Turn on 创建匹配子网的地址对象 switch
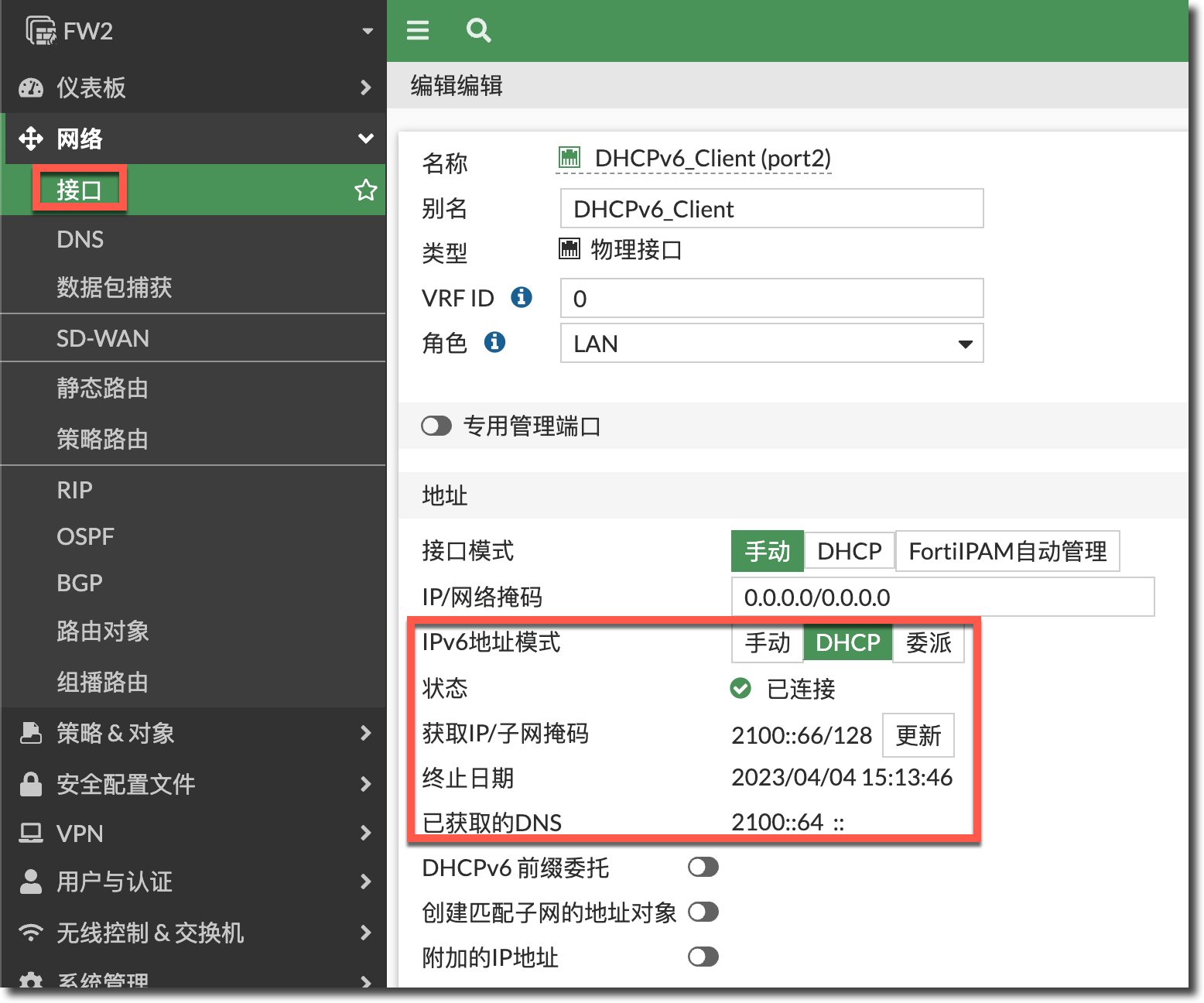Screen dimensions: 1204x1003 click(703, 912)
